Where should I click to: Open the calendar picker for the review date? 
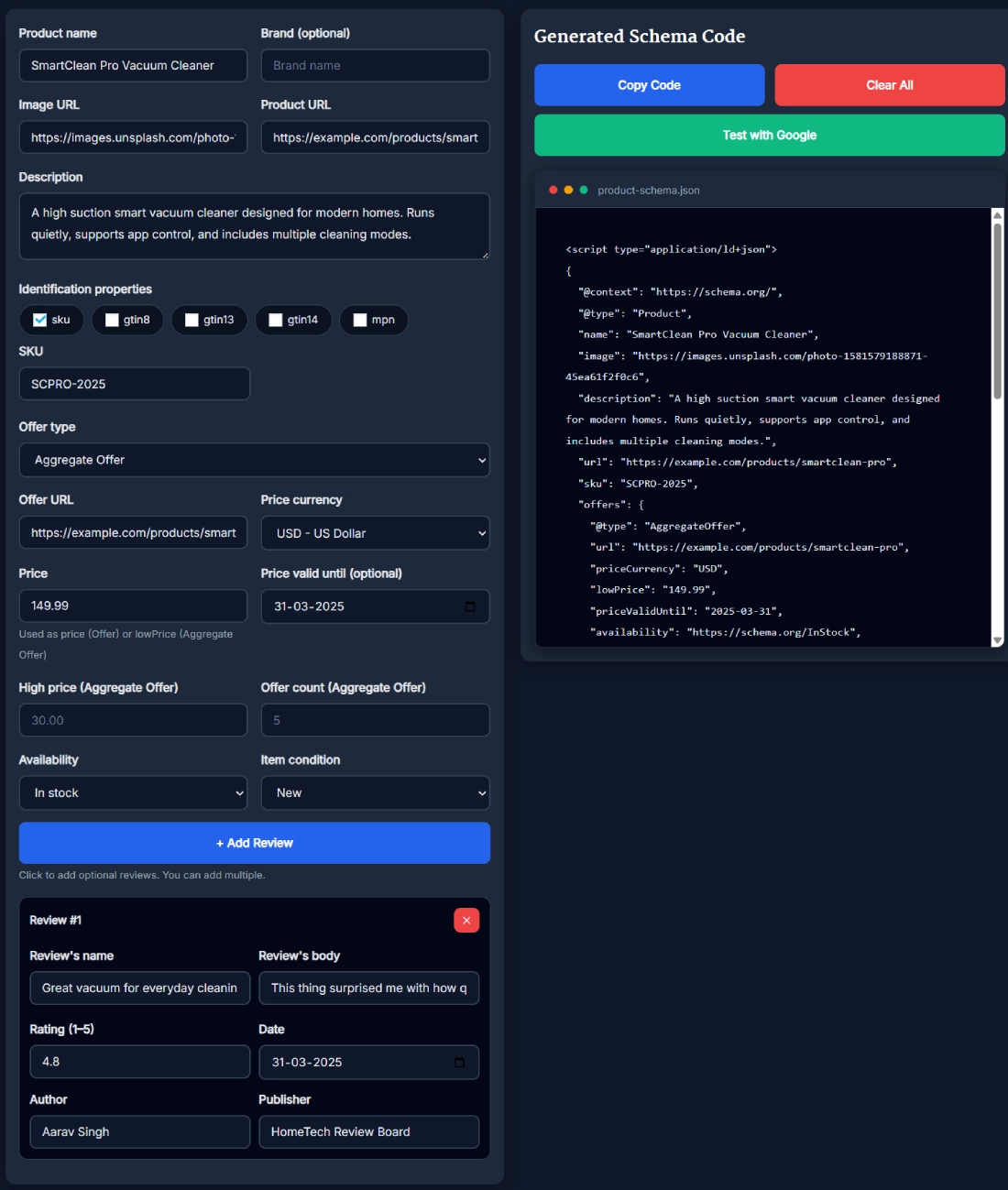(x=460, y=1062)
